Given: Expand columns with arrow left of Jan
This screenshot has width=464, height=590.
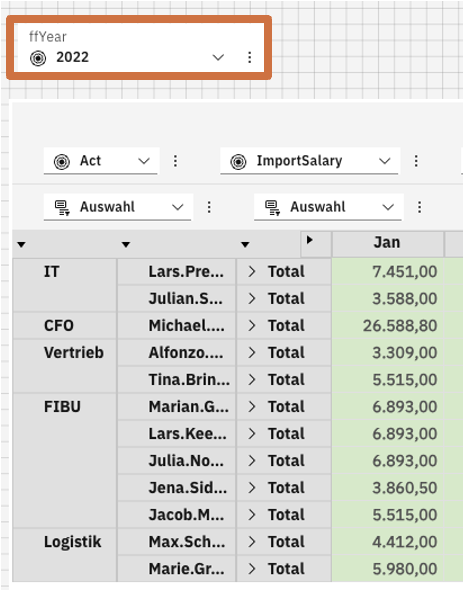Looking at the screenshot, I should coord(309,240).
